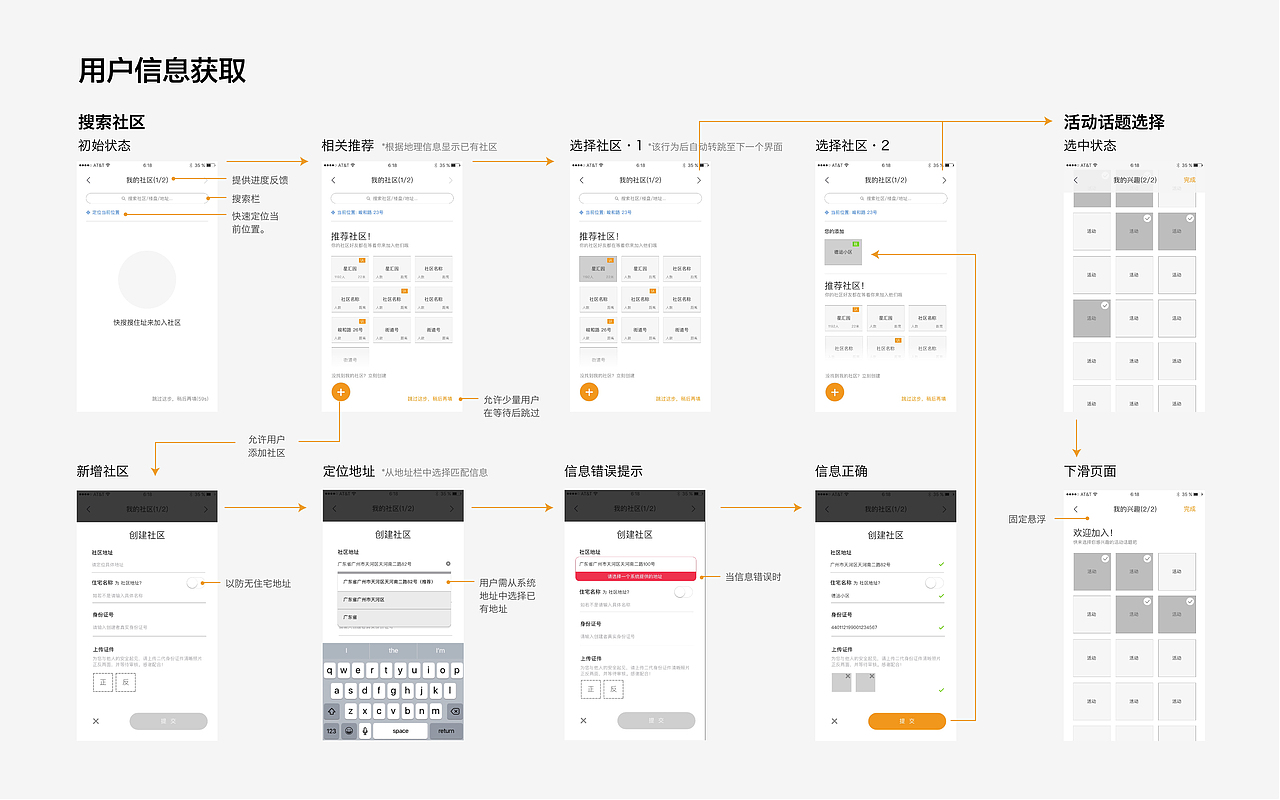The height and width of the screenshot is (800, 1280).
Task: Tap back arrow in 相关推荐 screen
Action: click(334, 180)
